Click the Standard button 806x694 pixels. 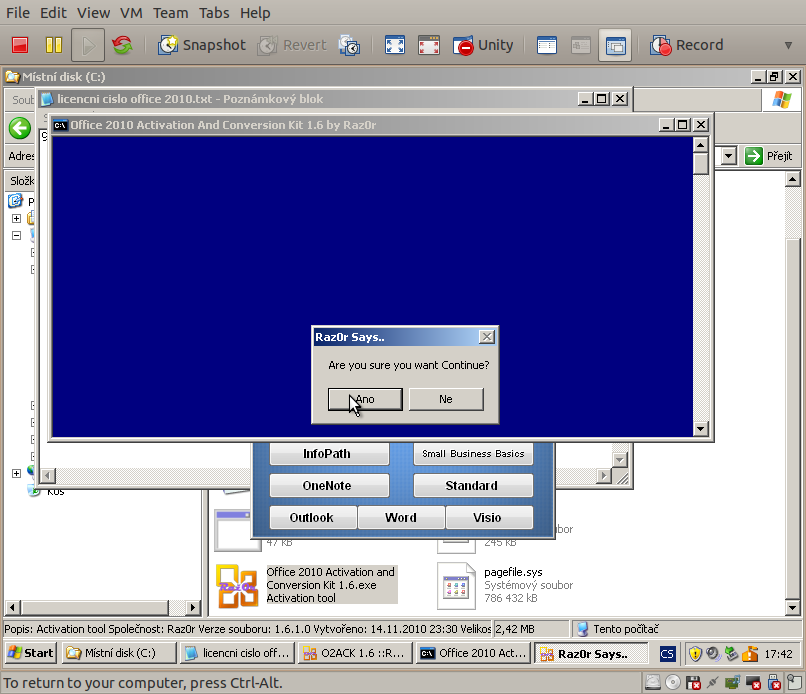(473, 485)
